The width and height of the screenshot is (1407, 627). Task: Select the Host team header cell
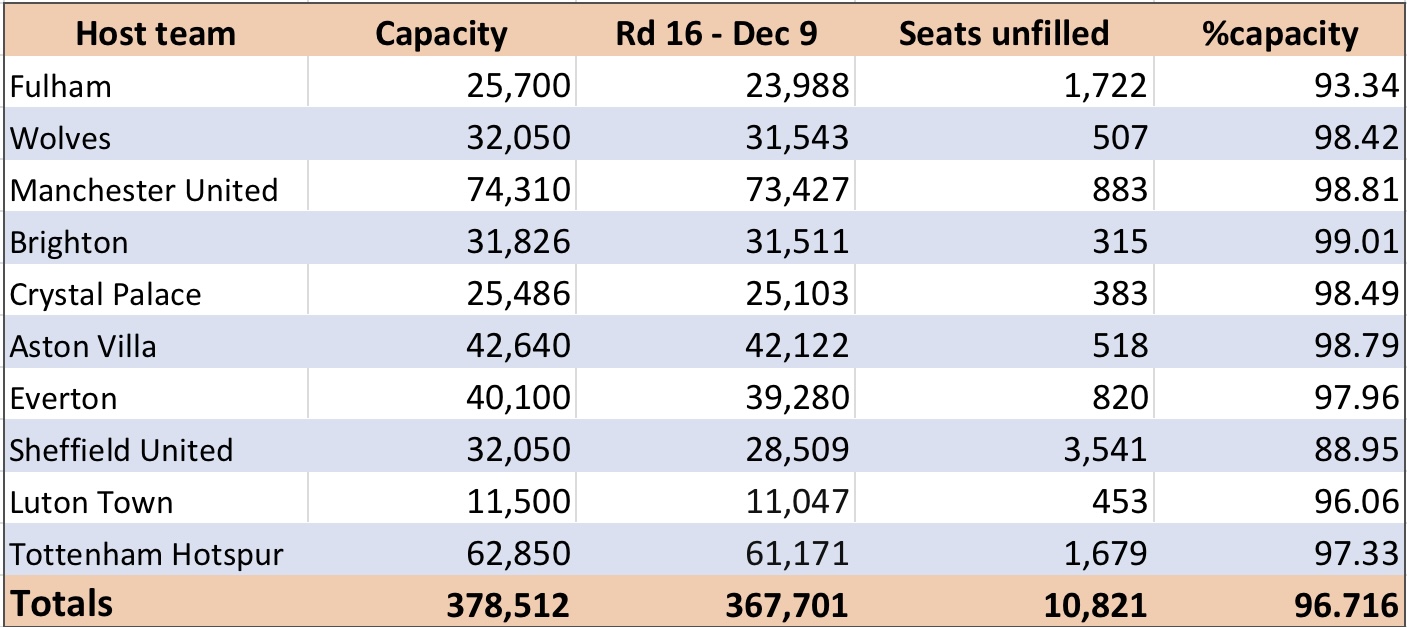(156, 34)
